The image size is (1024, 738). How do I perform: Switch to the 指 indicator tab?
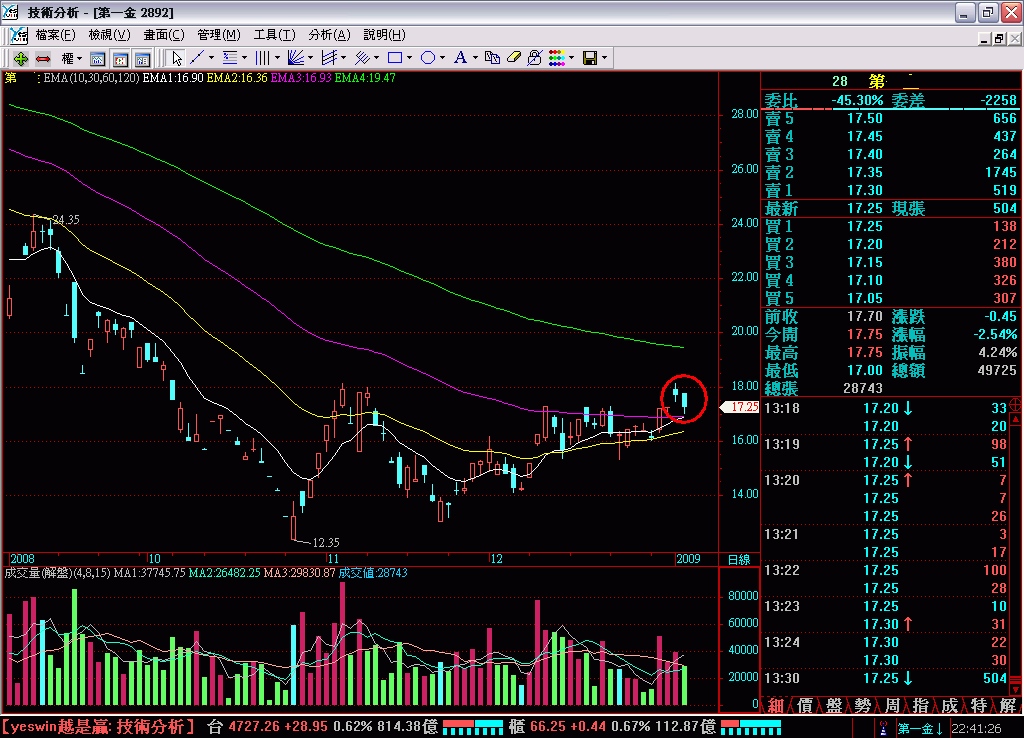pyautogui.click(x=921, y=705)
